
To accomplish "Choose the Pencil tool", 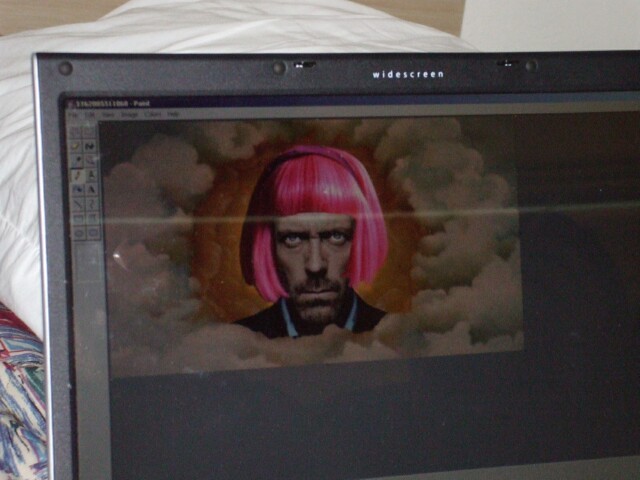I will click(77, 176).
